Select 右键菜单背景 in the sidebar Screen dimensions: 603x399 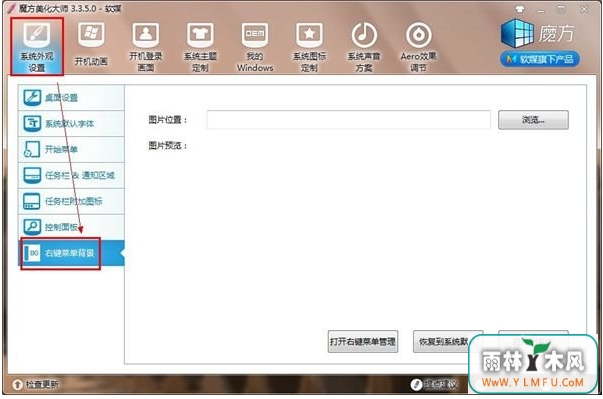pos(71,253)
